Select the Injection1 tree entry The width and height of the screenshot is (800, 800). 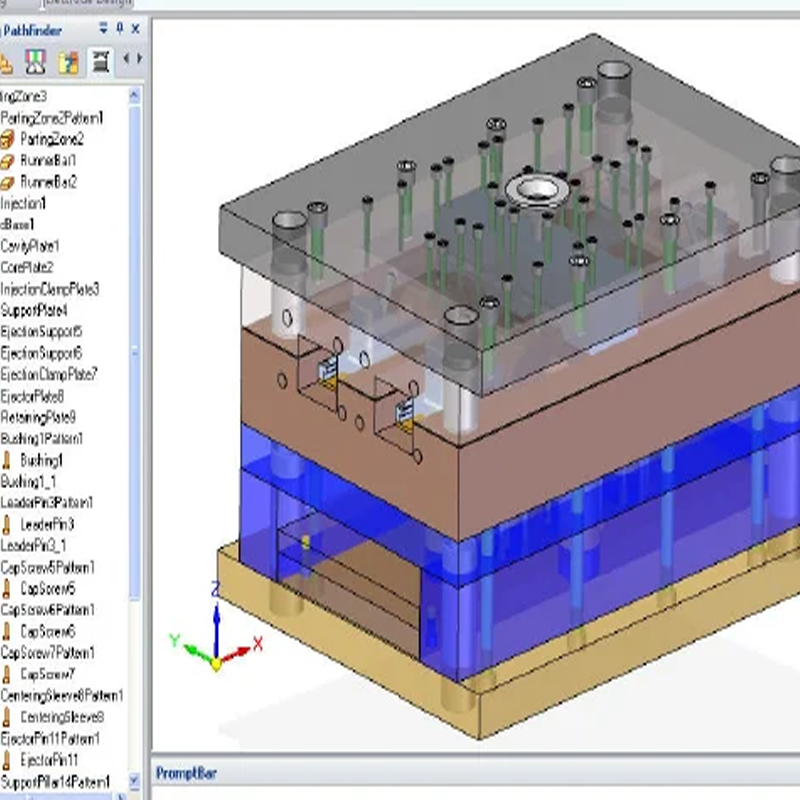tap(23, 204)
